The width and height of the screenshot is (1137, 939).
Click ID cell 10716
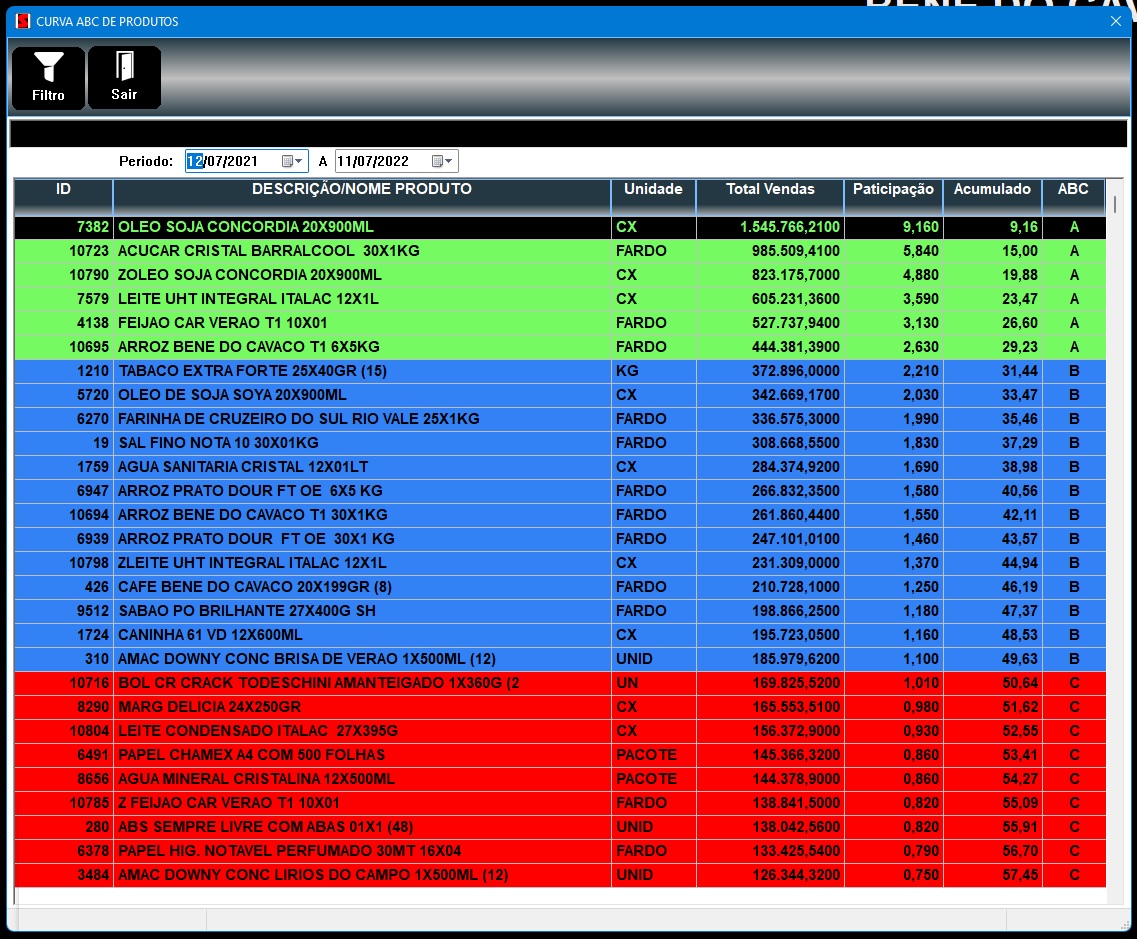88,682
